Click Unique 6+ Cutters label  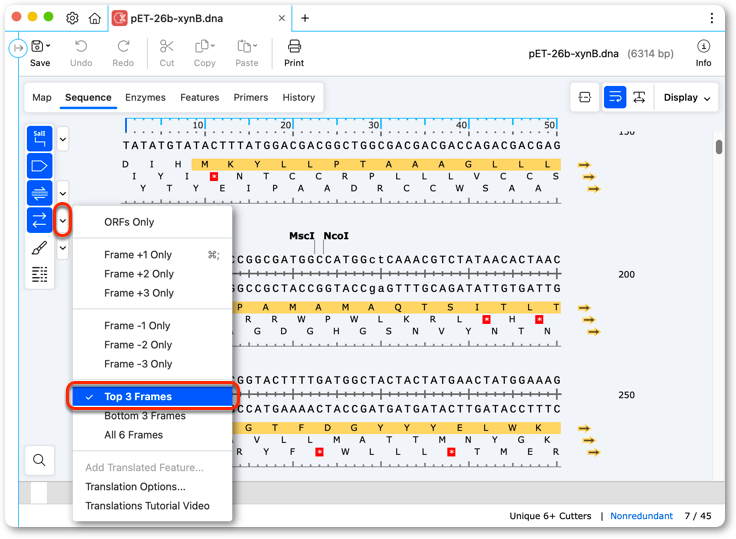550,516
